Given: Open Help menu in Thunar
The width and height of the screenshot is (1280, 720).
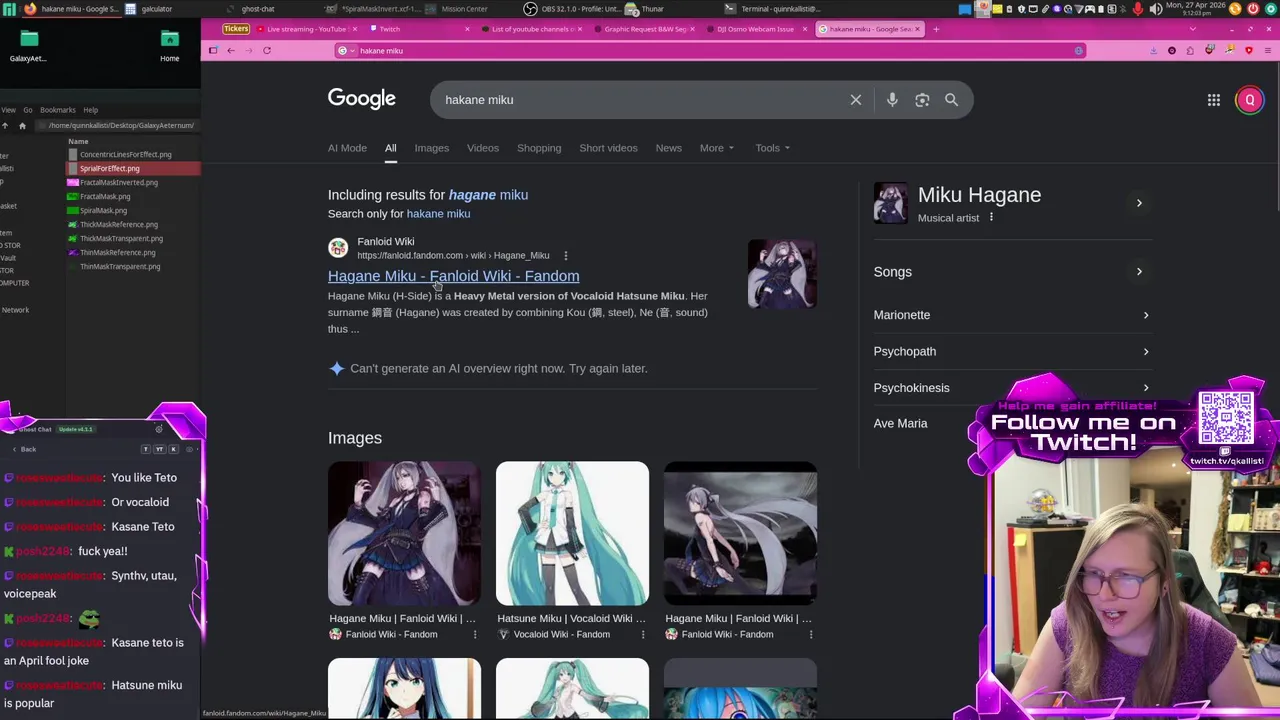Looking at the screenshot, I should (90, 110).
